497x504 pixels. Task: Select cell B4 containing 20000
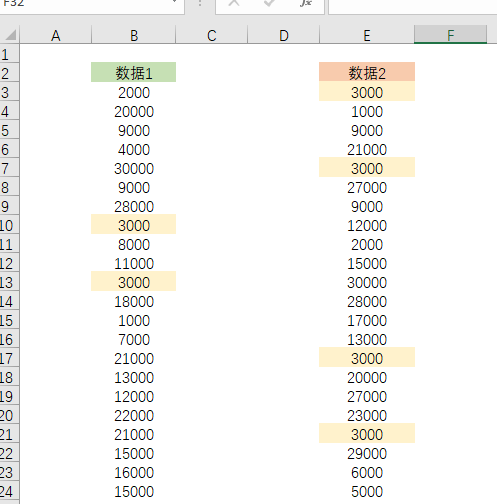click(x=133, y=111)
